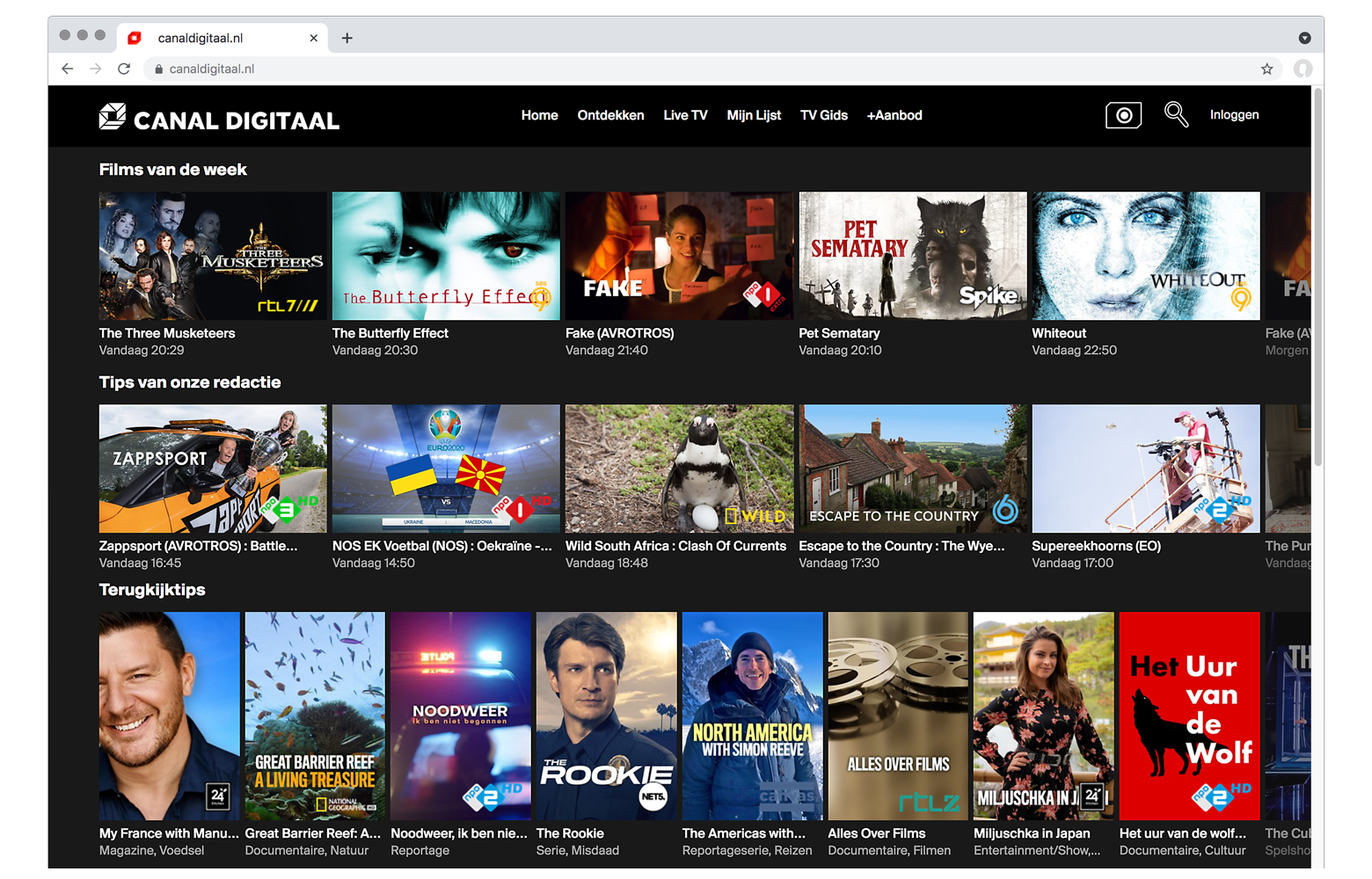Click the padlock site info icon
Screen dimensions: 1372x879
158,69
